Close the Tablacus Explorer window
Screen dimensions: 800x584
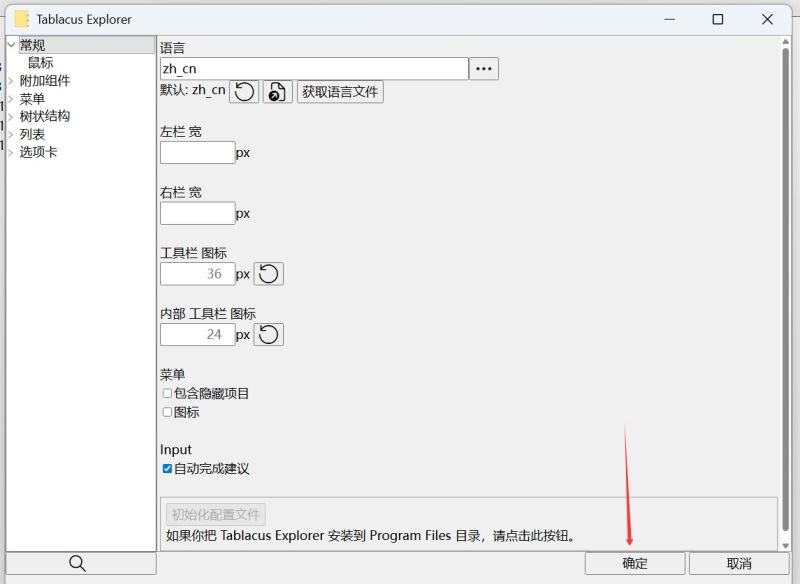[x=767, y=19]
